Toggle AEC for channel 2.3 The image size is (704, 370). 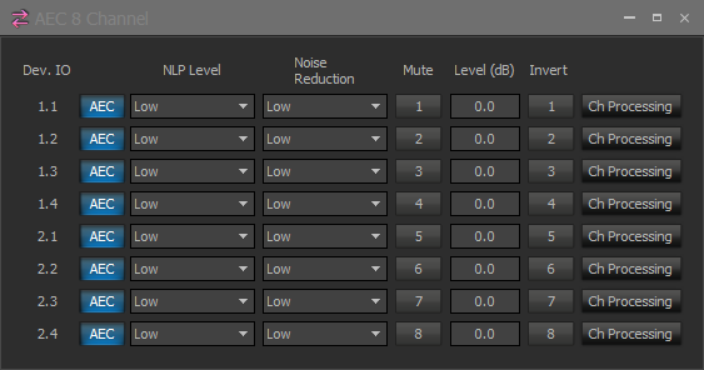point(102,301)
